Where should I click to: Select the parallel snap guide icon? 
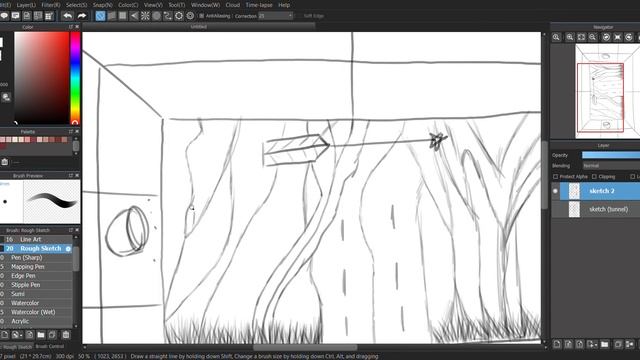(x=111, y=16)
